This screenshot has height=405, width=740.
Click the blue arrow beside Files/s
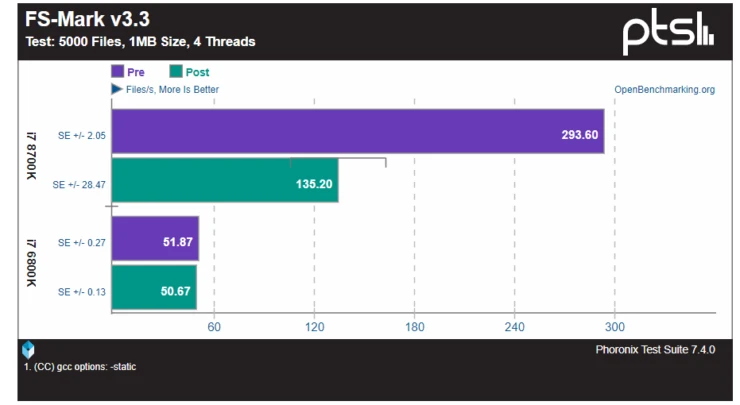(x=116, y=89)
